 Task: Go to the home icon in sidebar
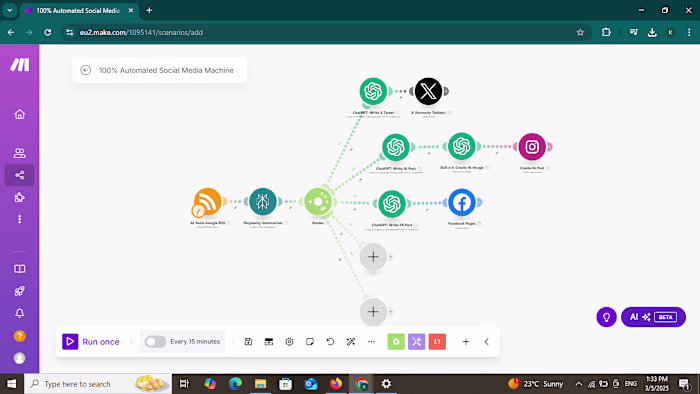pyautogui.click(x=20, y=114)
